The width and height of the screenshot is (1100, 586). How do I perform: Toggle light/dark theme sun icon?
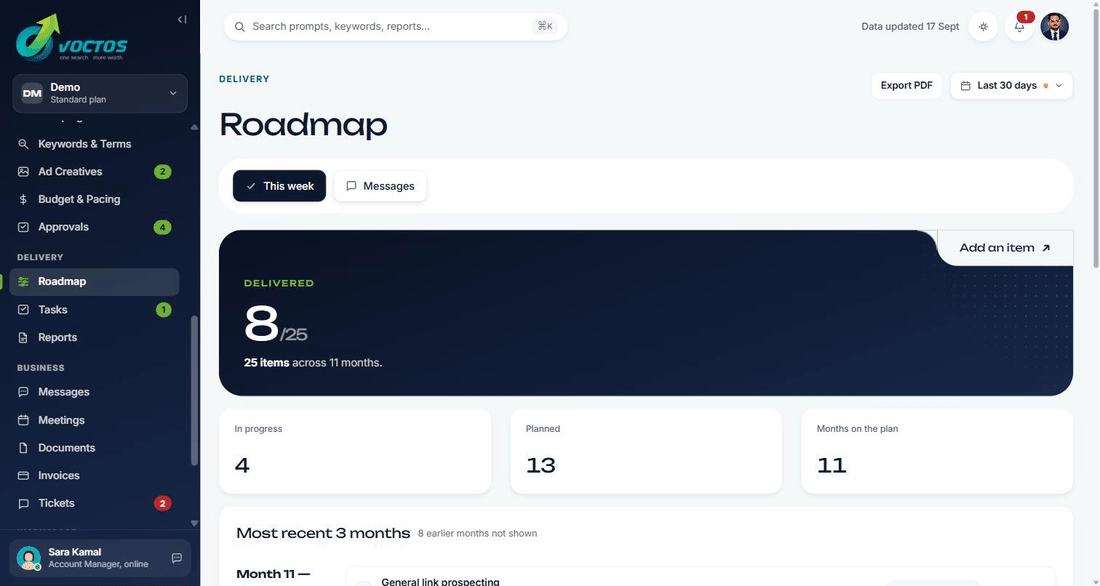pyautogui.click(x=984, y=27)
